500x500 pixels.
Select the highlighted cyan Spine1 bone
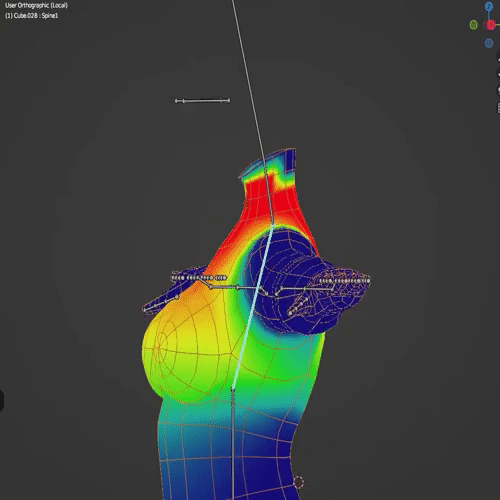[253, 307]
